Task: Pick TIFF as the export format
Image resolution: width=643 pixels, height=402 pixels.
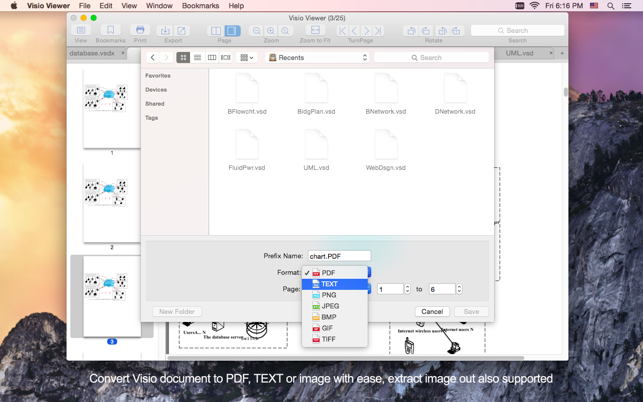Action: (328, 339)
